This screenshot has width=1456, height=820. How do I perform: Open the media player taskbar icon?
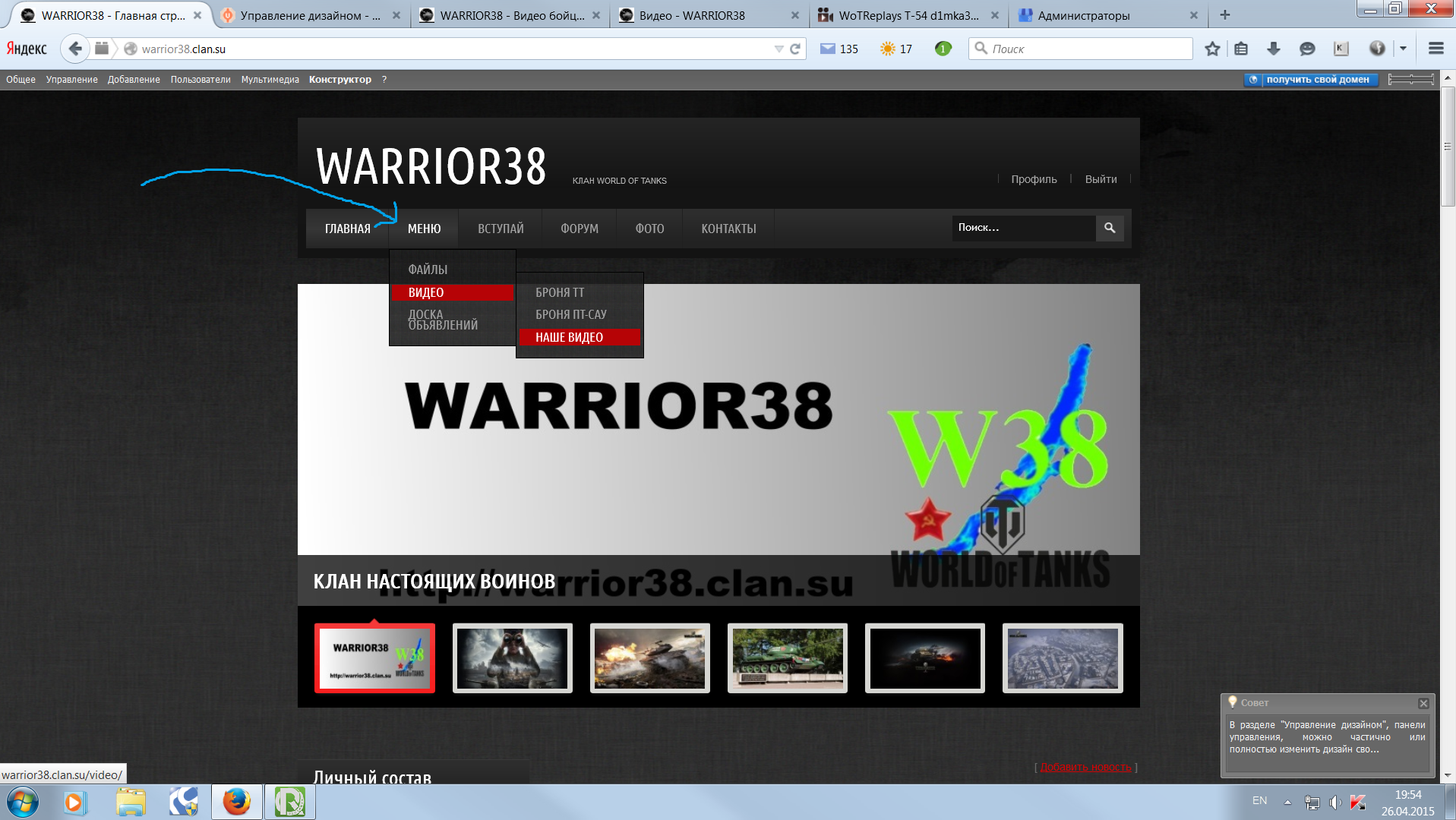(x=74, y=802)
